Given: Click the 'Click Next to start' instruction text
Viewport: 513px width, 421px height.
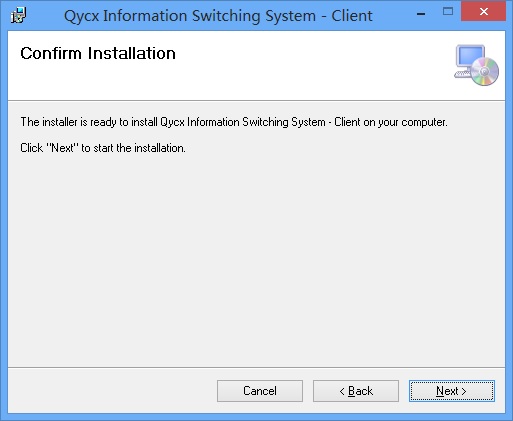Looking at the screenshot, I should click(103, 148).
